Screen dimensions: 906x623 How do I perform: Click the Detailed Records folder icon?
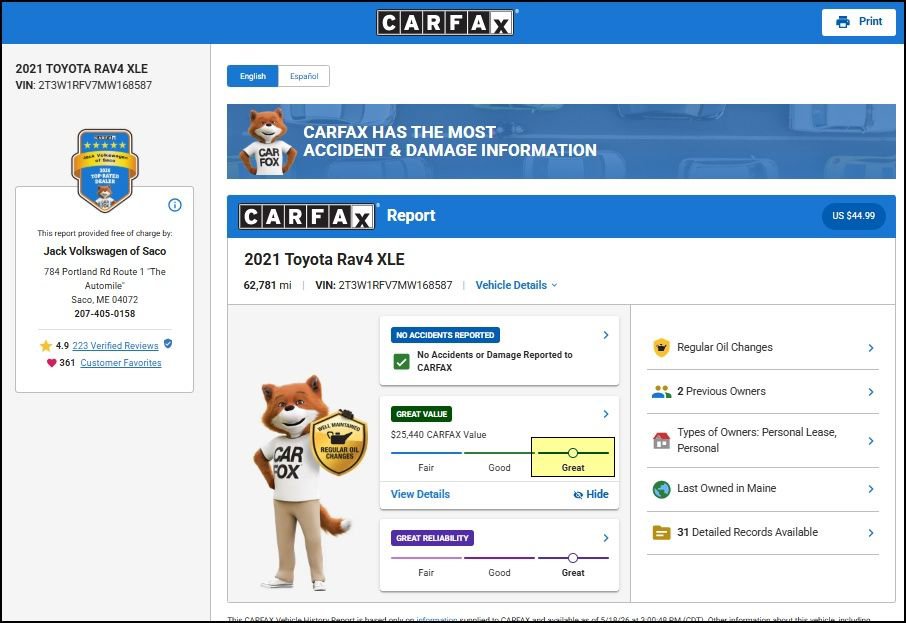click(661, 532)
